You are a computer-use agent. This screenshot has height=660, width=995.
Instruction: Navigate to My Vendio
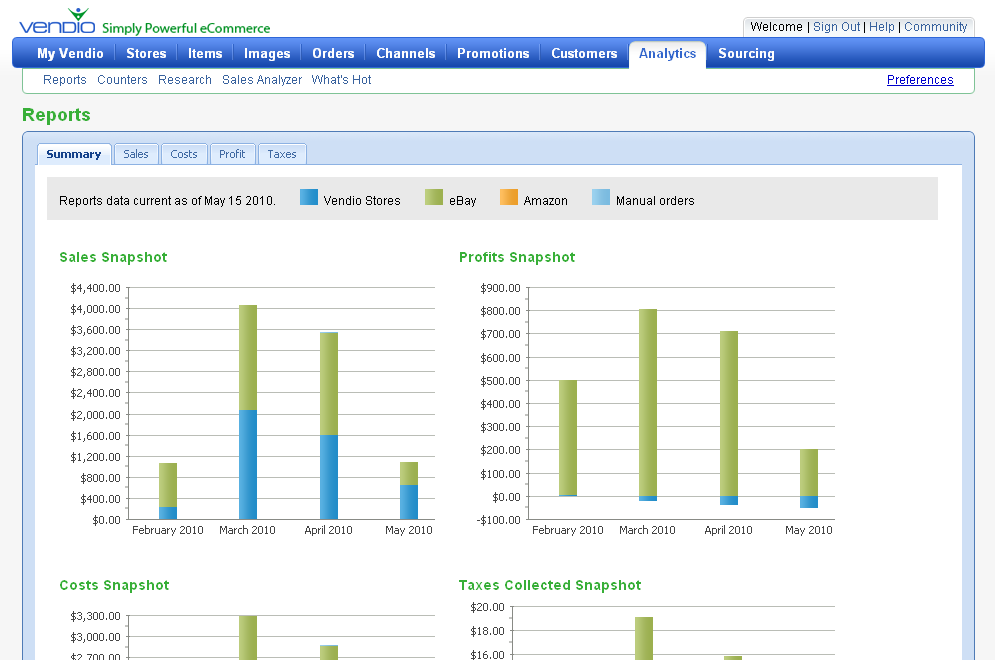[70, 54]
